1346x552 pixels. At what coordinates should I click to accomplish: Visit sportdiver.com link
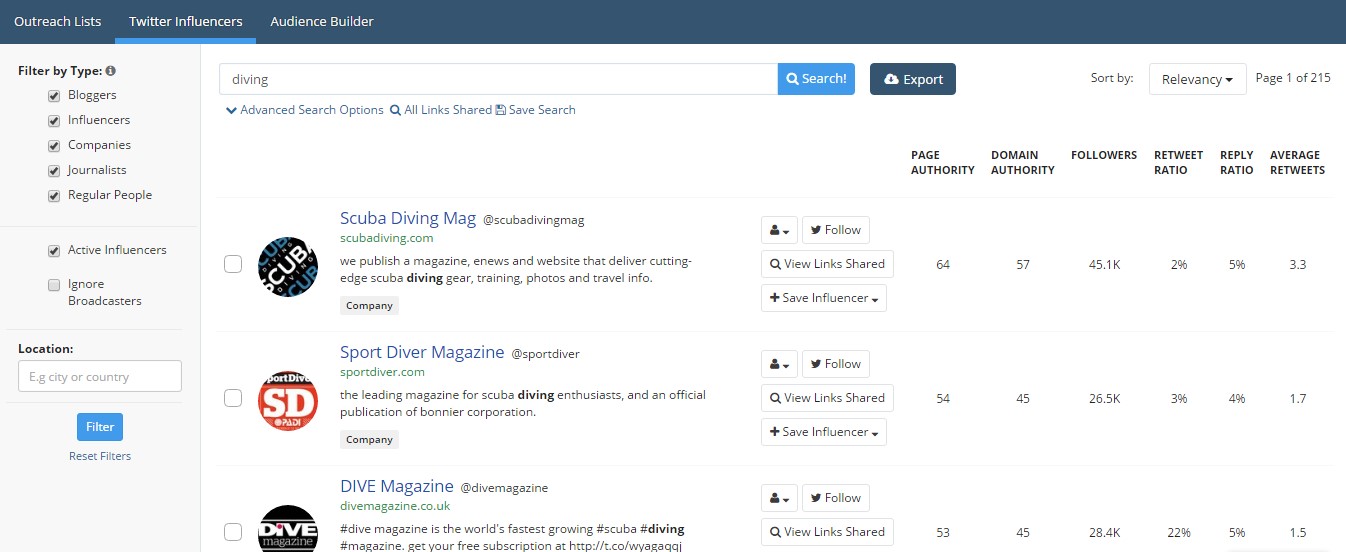(382, 372)
